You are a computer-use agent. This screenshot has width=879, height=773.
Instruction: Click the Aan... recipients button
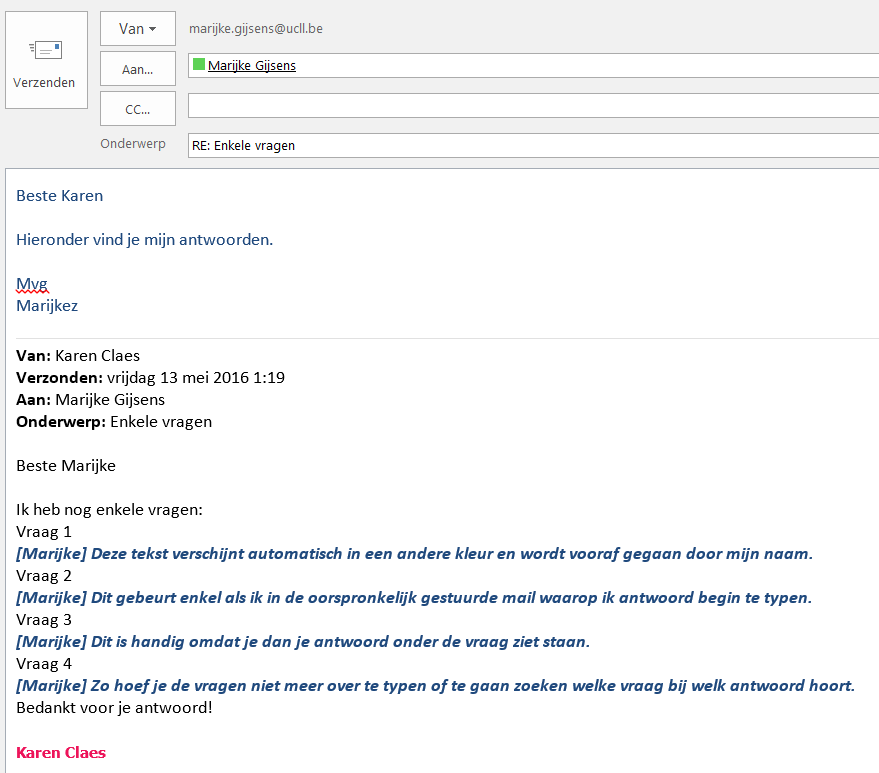[x=137, y=69]
